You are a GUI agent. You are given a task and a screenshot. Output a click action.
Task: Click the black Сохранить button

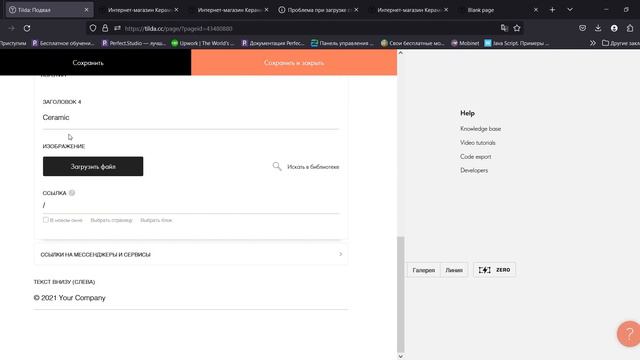(96, 62)
